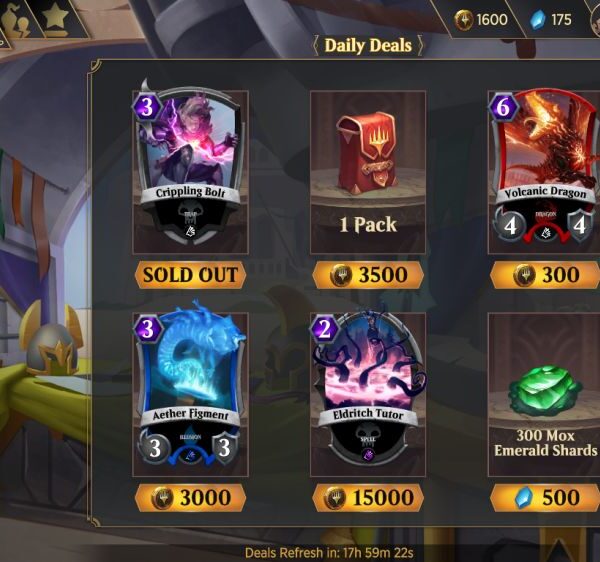The height and width of the screenshot is (562, 600).
Task: Click the gold coin currency icon
Action: point(464,20)
